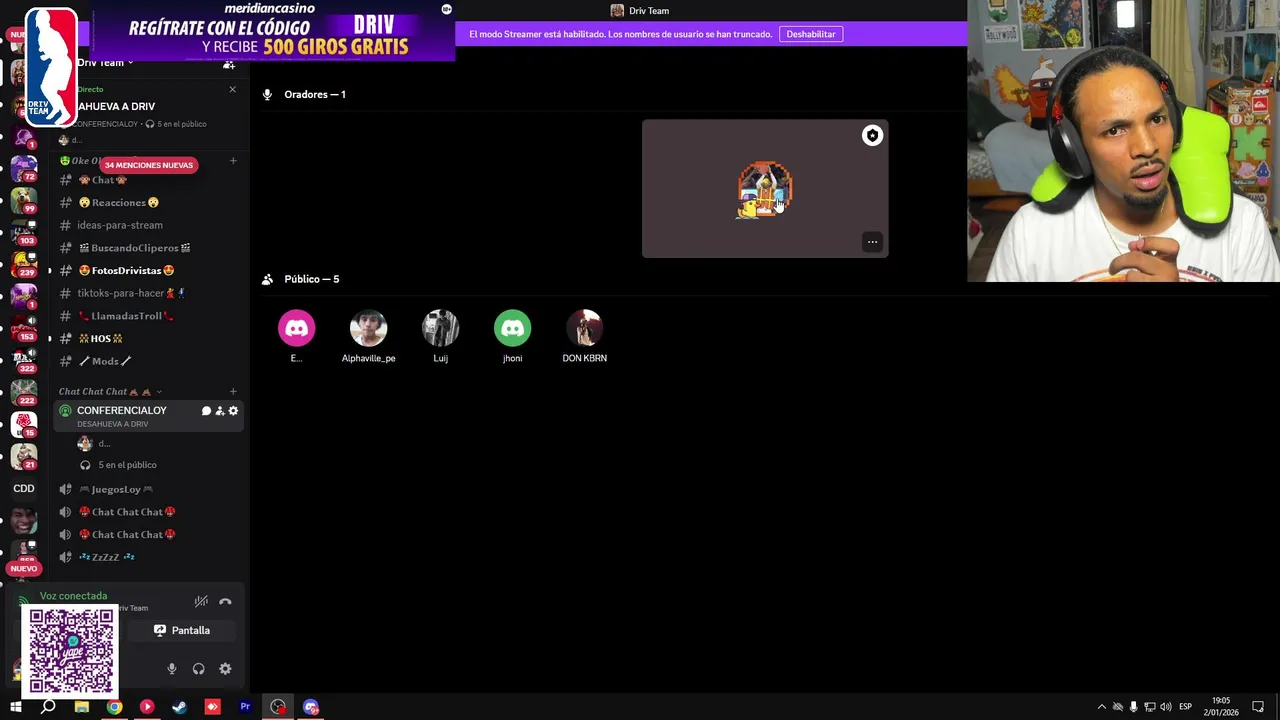
Task: Click system tray volume icon
Action: coord(1166,707)
